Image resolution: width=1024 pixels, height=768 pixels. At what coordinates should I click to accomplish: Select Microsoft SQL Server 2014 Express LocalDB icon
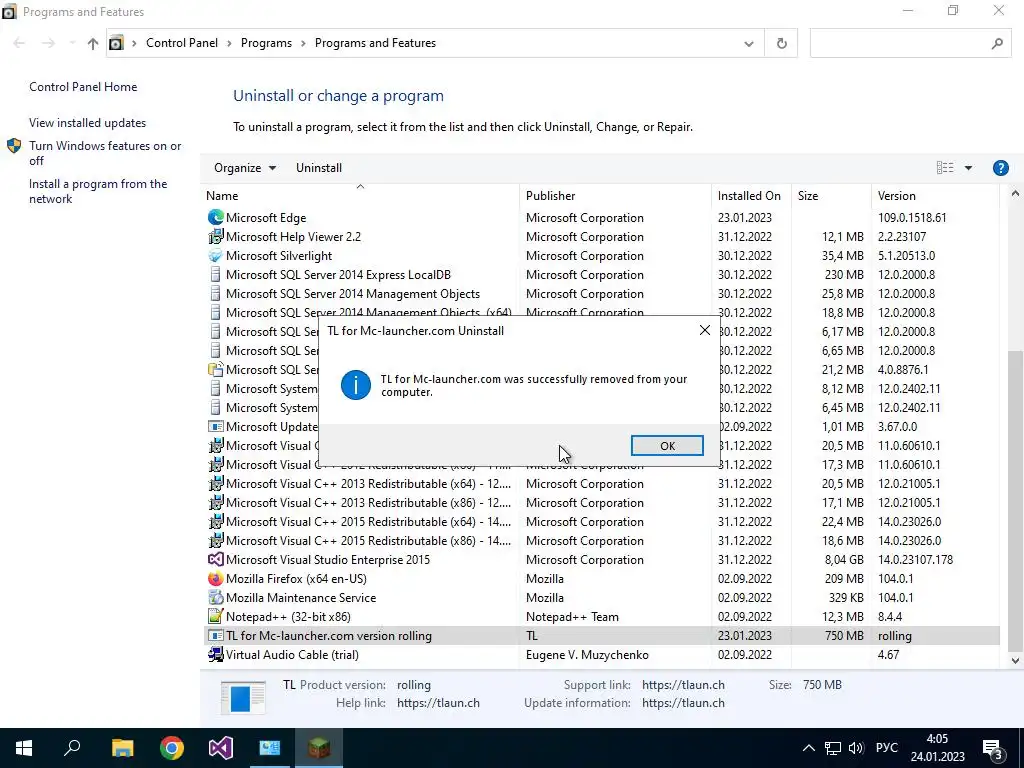pos(216,274)
